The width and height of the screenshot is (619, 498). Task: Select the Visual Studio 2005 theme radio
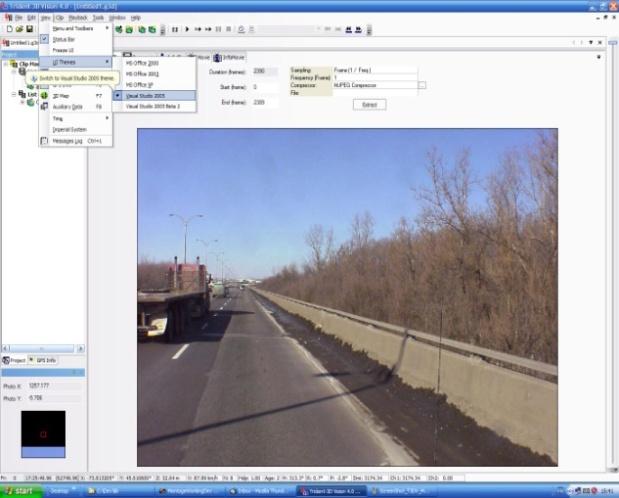[x=118, y=96]
